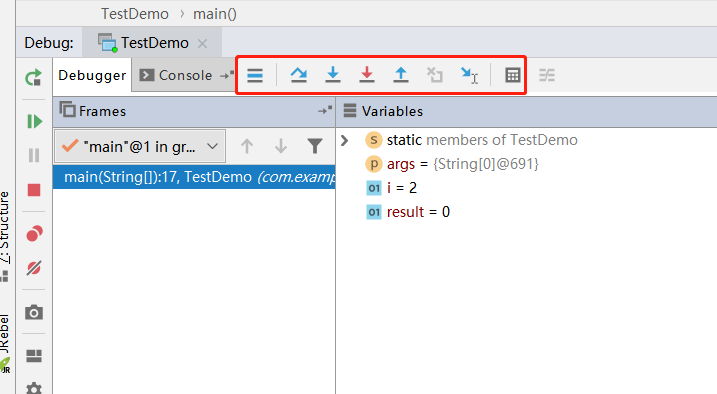Click the Force Step Into icon

[367, 75]
